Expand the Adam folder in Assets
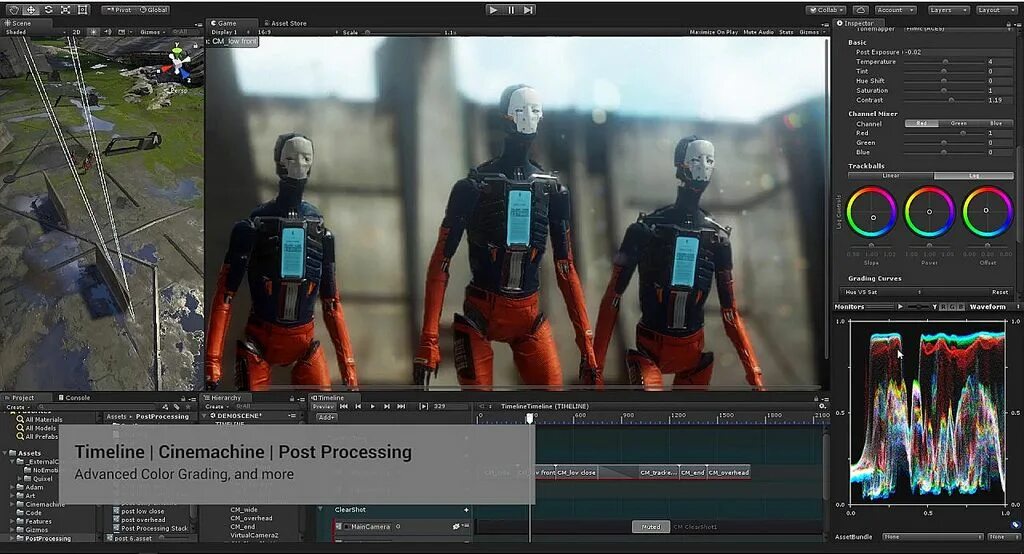The width and height of the screenshot is (1024, 554). click(x=13, y=487)
